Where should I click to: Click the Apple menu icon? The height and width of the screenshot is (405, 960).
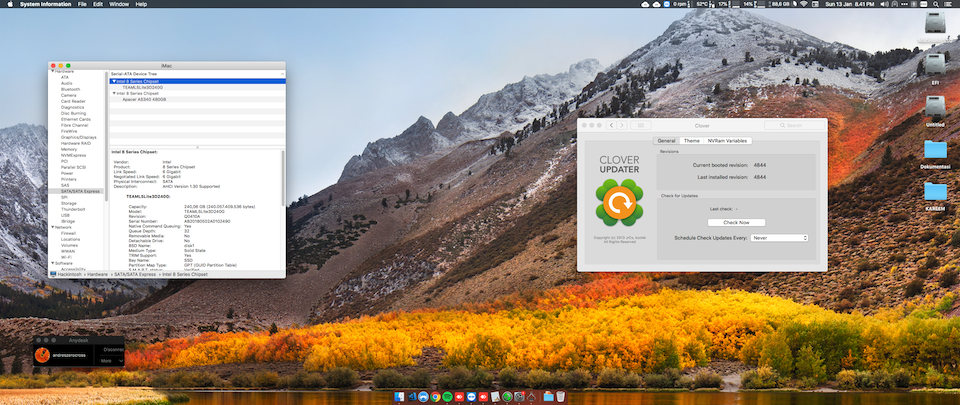coord(9,4)
